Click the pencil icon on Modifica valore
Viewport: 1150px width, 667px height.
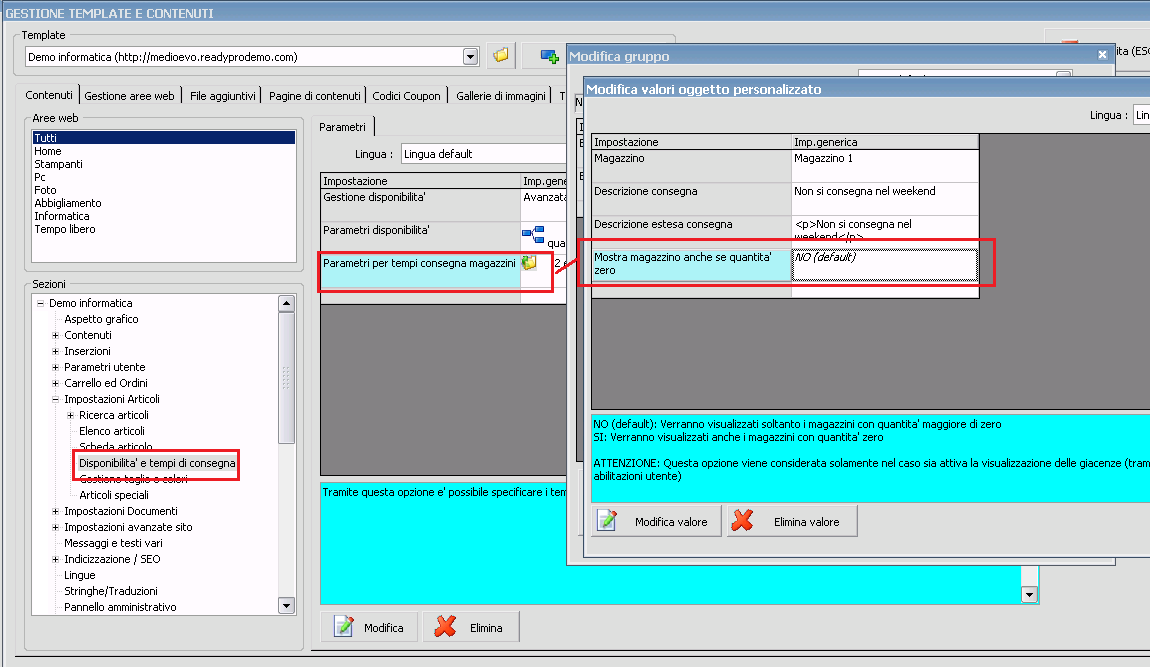[607, 521]
